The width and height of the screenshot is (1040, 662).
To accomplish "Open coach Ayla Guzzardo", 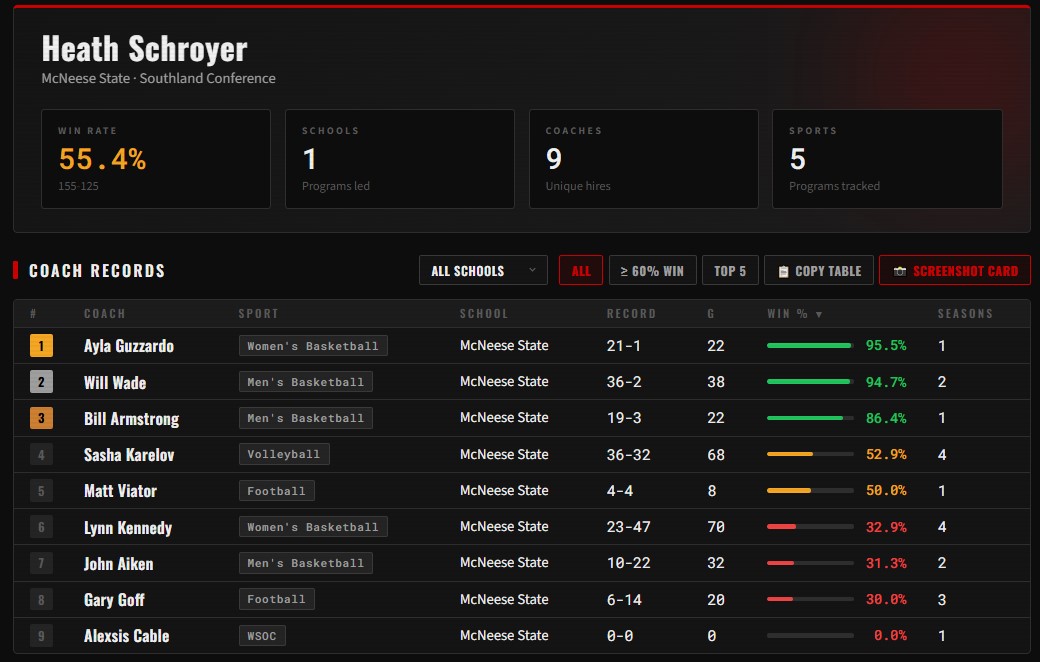I will [x=129, y=346].
